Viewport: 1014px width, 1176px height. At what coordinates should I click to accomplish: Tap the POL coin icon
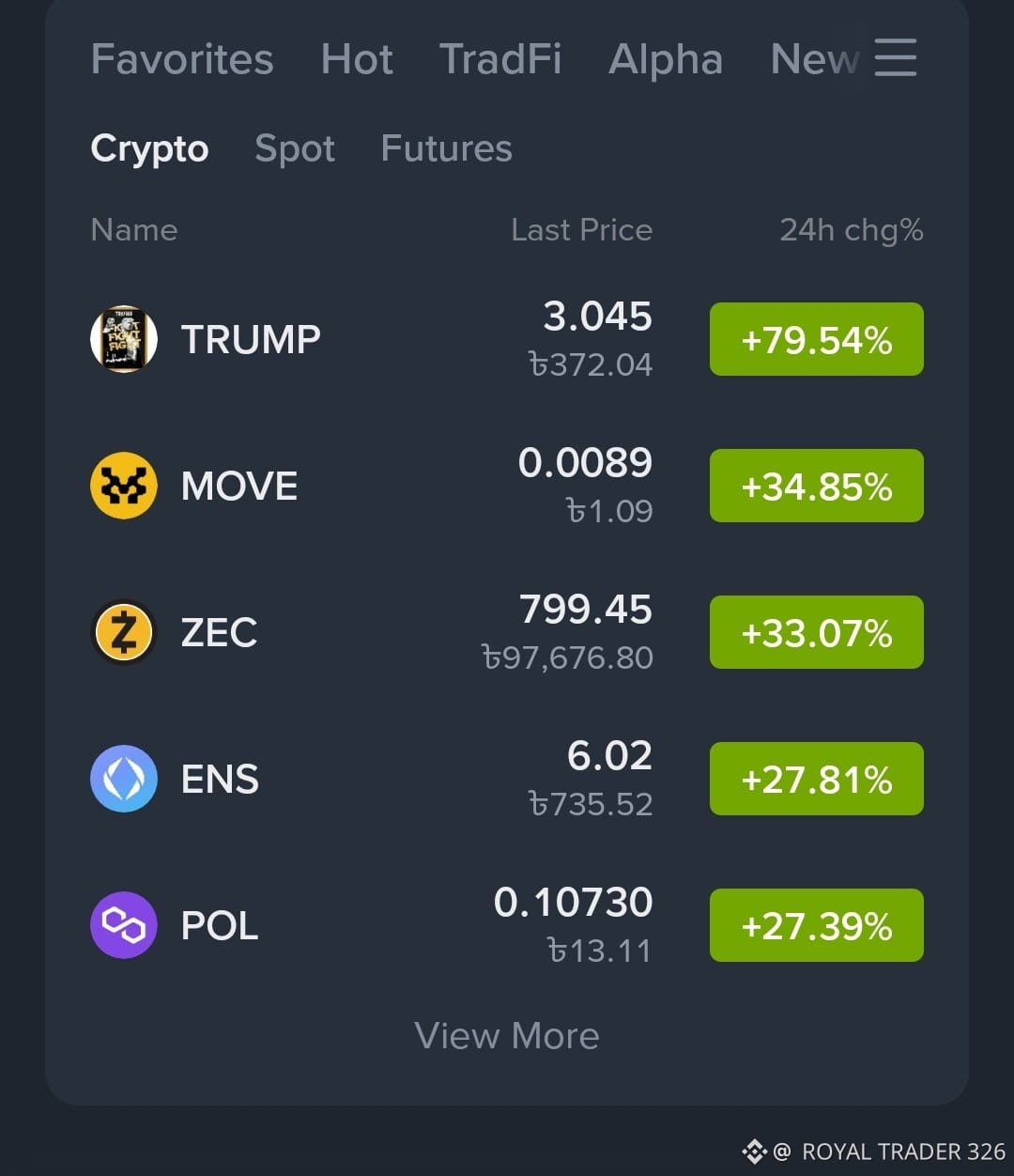click(x=123, y=925)
